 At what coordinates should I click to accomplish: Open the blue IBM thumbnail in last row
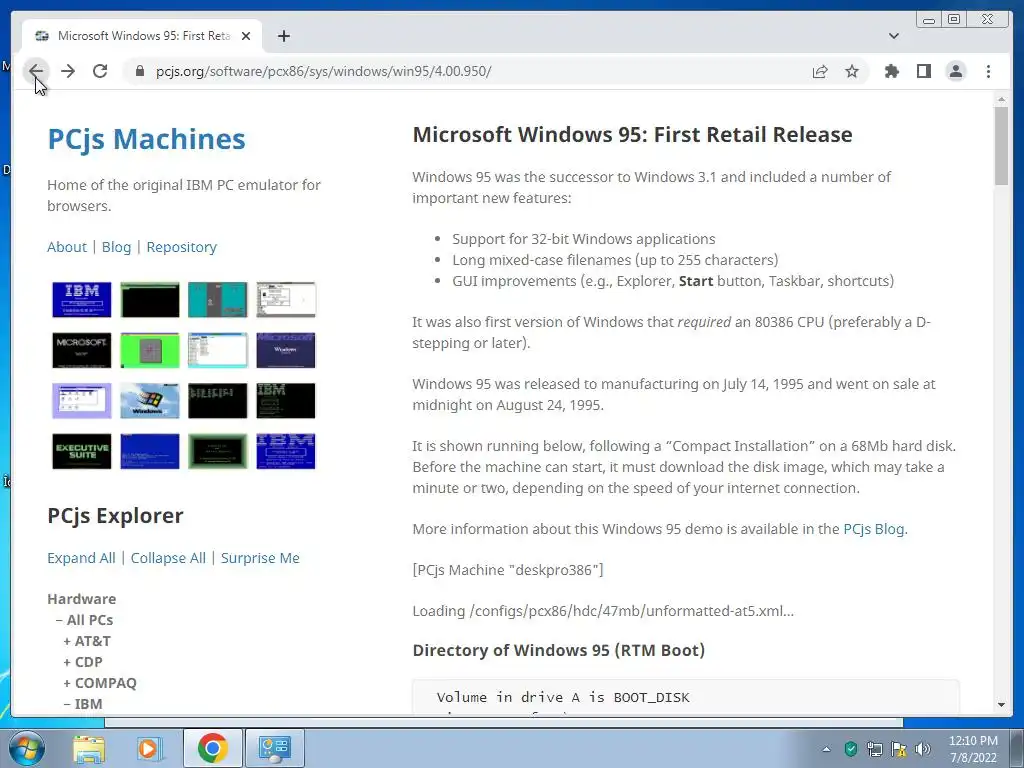point(286,451)
